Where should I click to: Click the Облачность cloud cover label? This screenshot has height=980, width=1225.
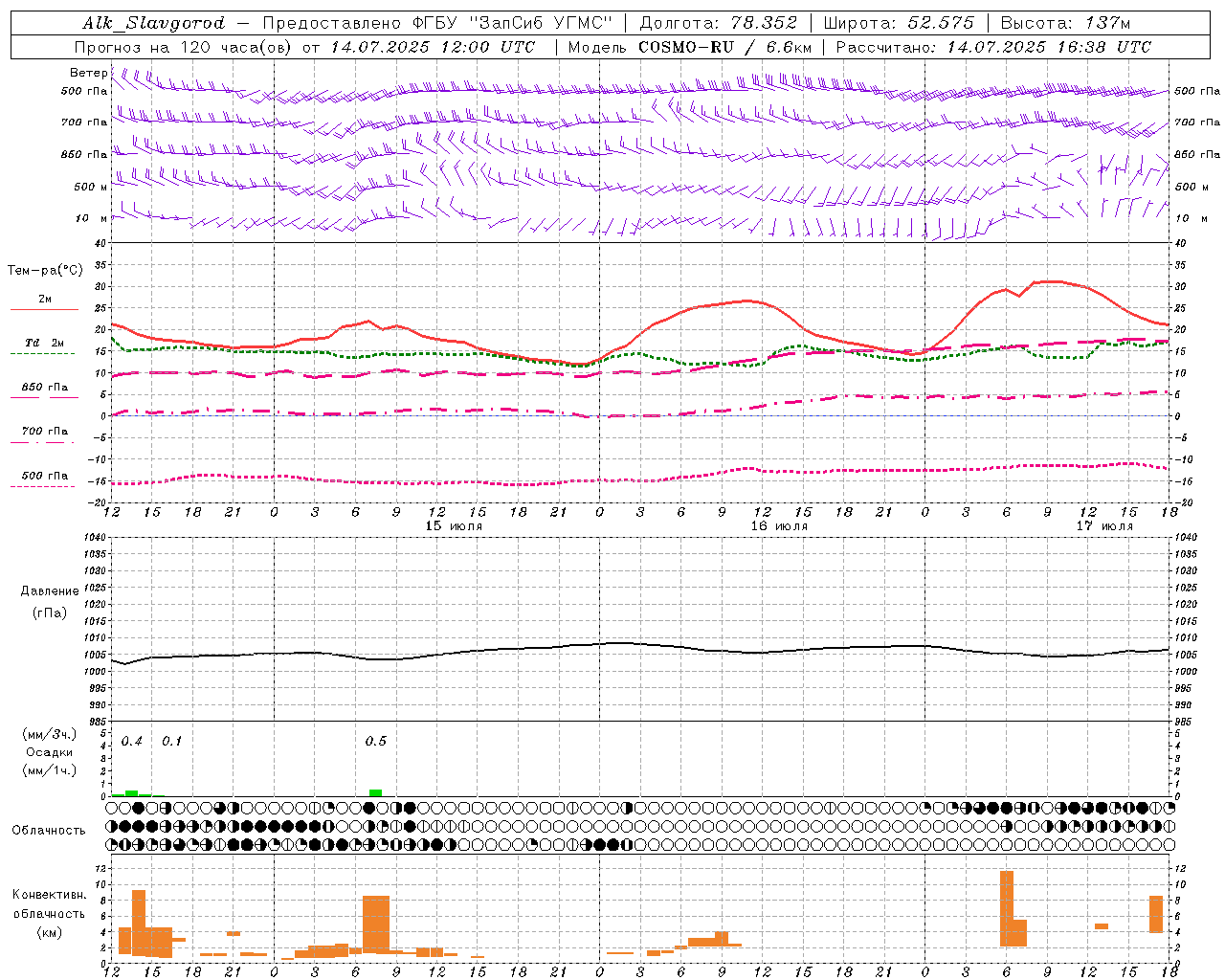(49, 831)
